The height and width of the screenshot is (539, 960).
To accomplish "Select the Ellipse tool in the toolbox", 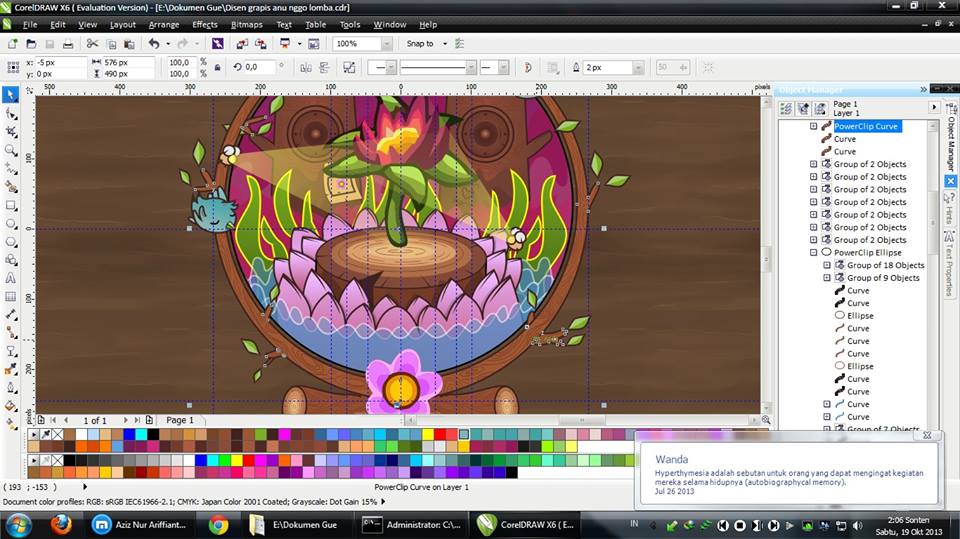I will coord(10,223).
